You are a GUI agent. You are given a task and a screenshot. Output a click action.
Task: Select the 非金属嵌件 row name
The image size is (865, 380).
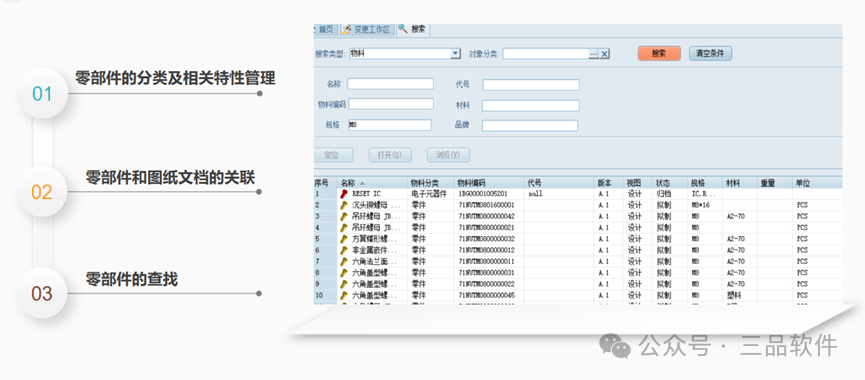tap(374, 250)
